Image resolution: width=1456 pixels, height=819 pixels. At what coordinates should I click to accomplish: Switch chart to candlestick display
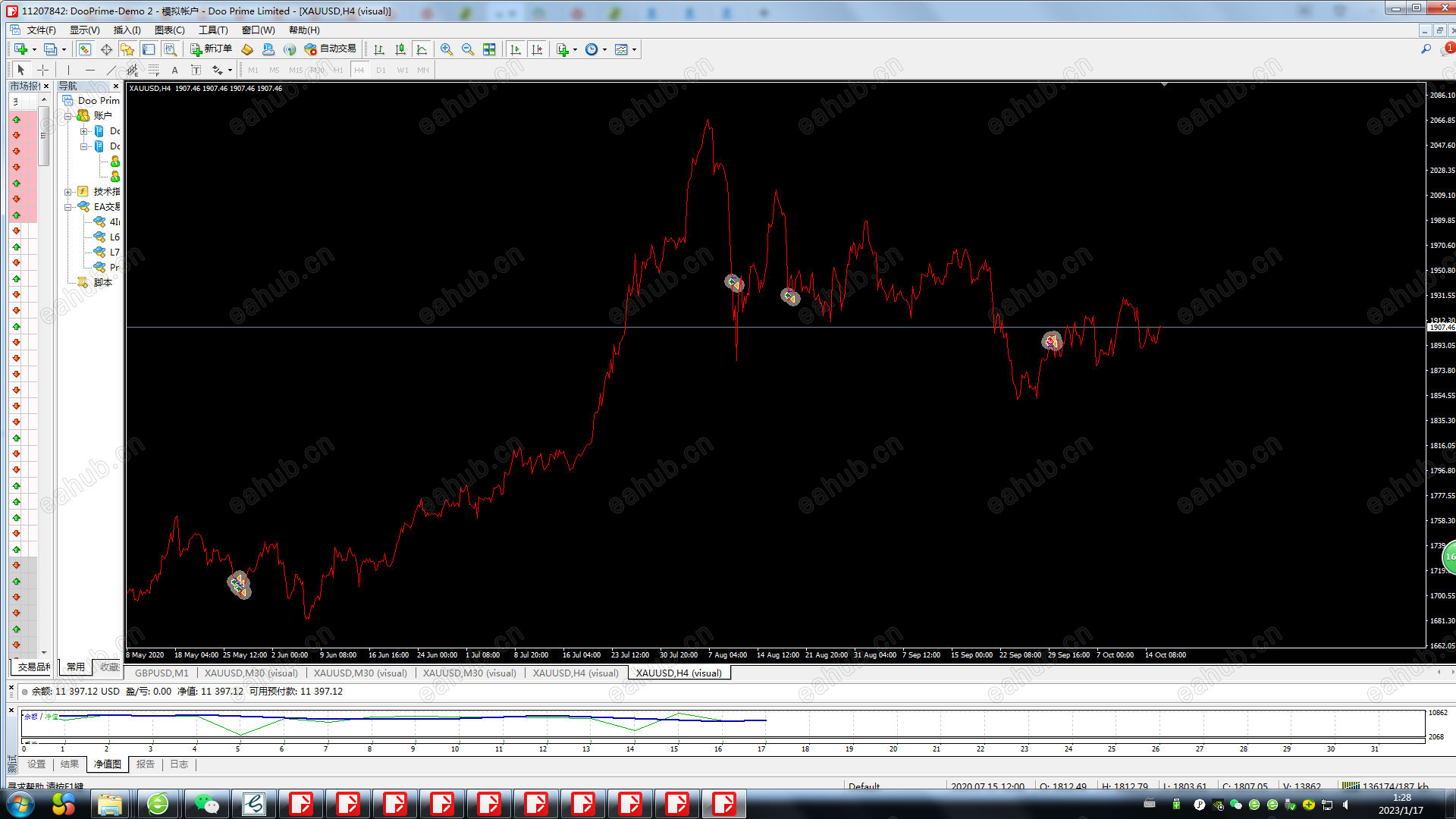point(400,49)
